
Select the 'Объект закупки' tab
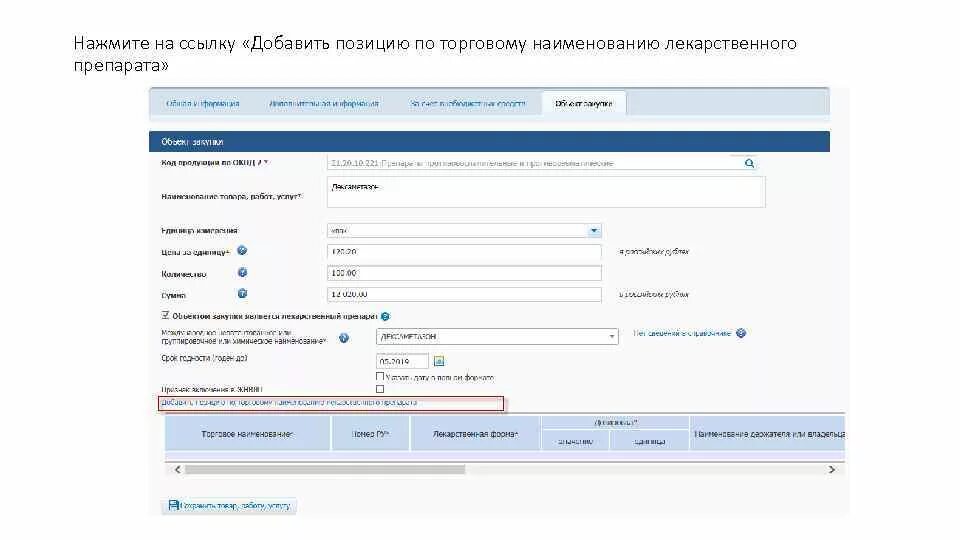(583, 104)
